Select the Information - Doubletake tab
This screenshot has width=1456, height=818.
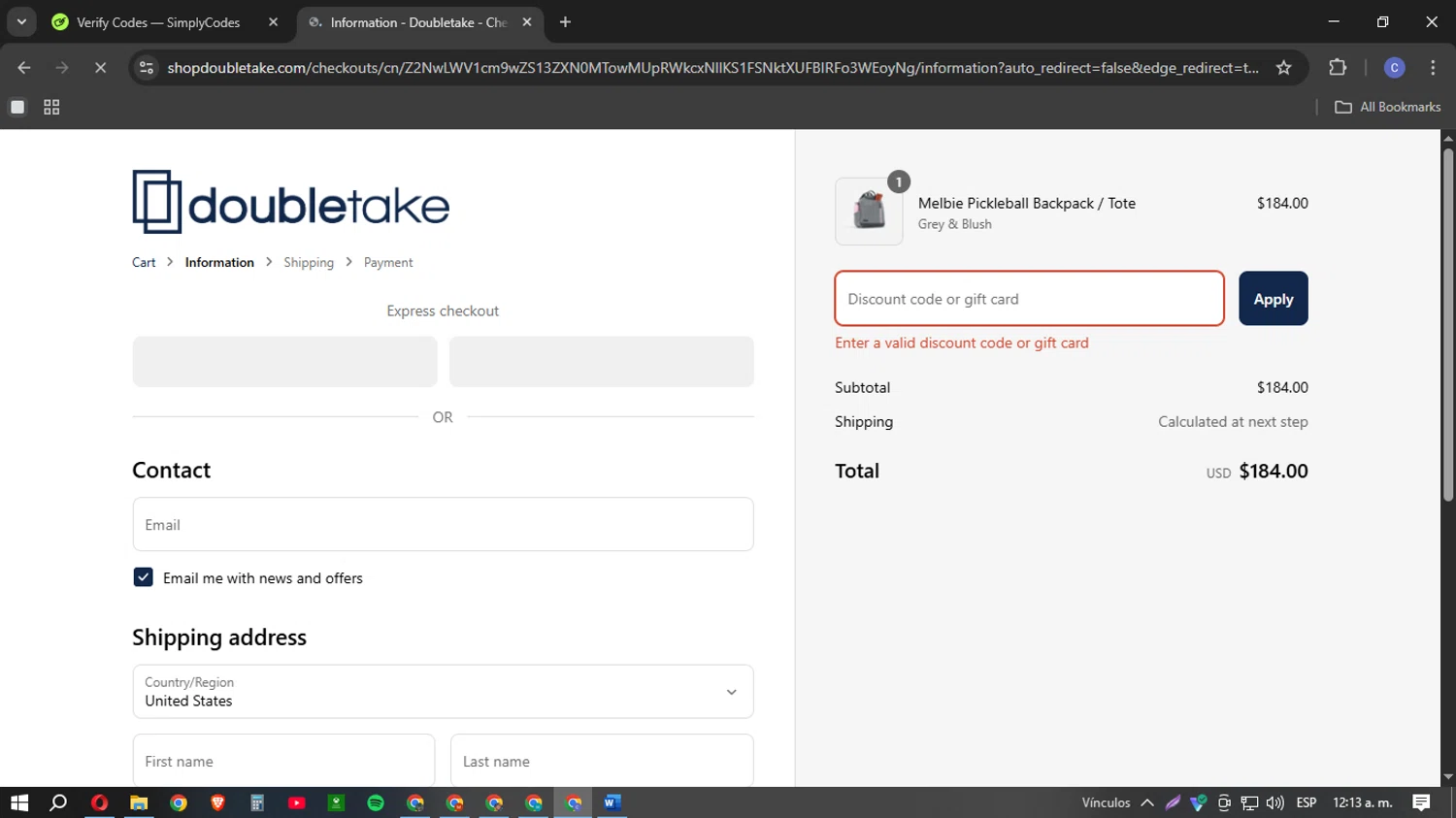(419, 22)
